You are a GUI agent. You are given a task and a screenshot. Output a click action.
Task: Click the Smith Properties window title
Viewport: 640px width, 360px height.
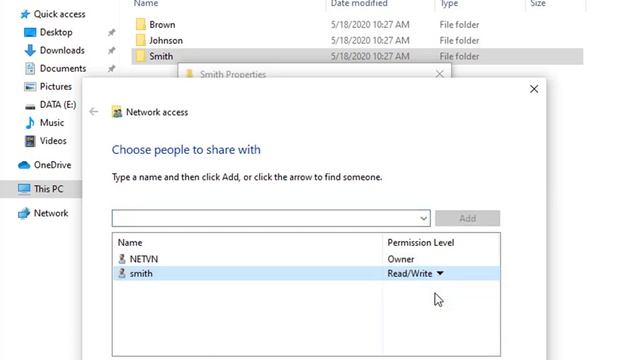click(233, 74)
